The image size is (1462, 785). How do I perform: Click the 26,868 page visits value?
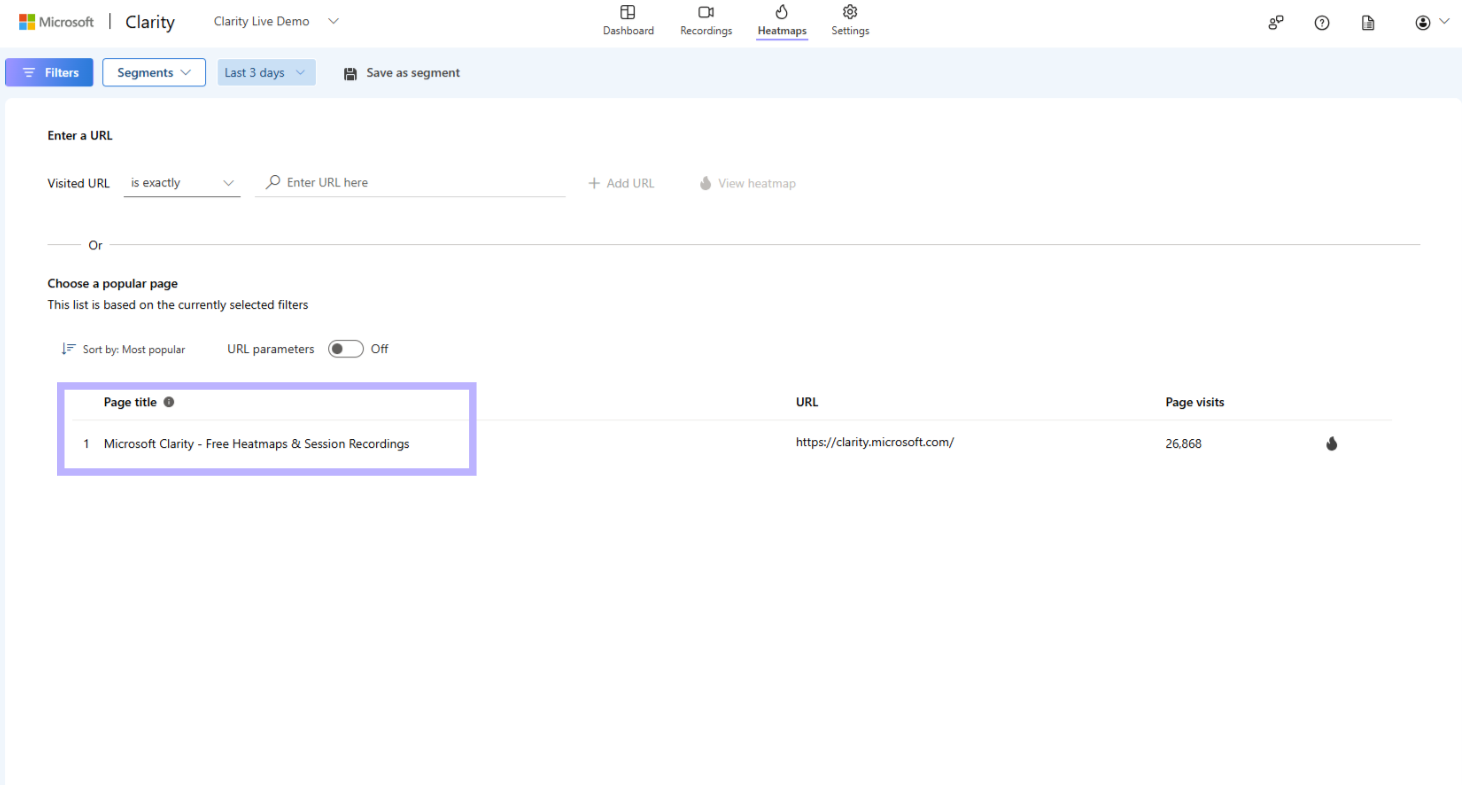point(1183,444)
